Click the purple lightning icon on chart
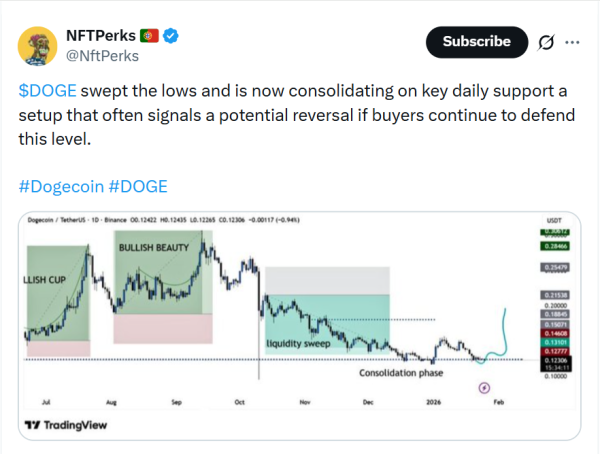The height and width of the screenshot is (454, 600). pyautogui.click(x=484, y=387)
